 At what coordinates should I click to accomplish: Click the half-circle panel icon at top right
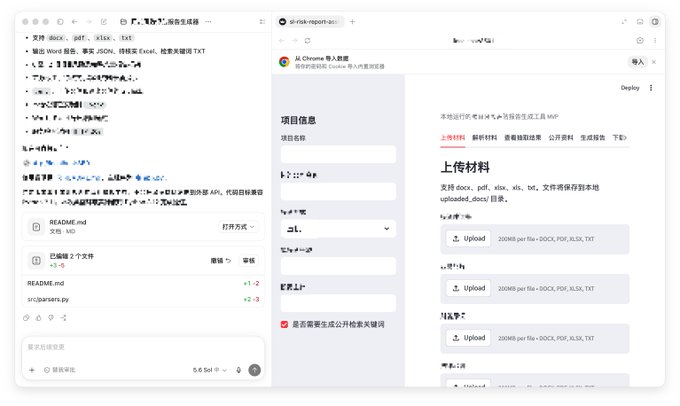(x=655, y=22)
